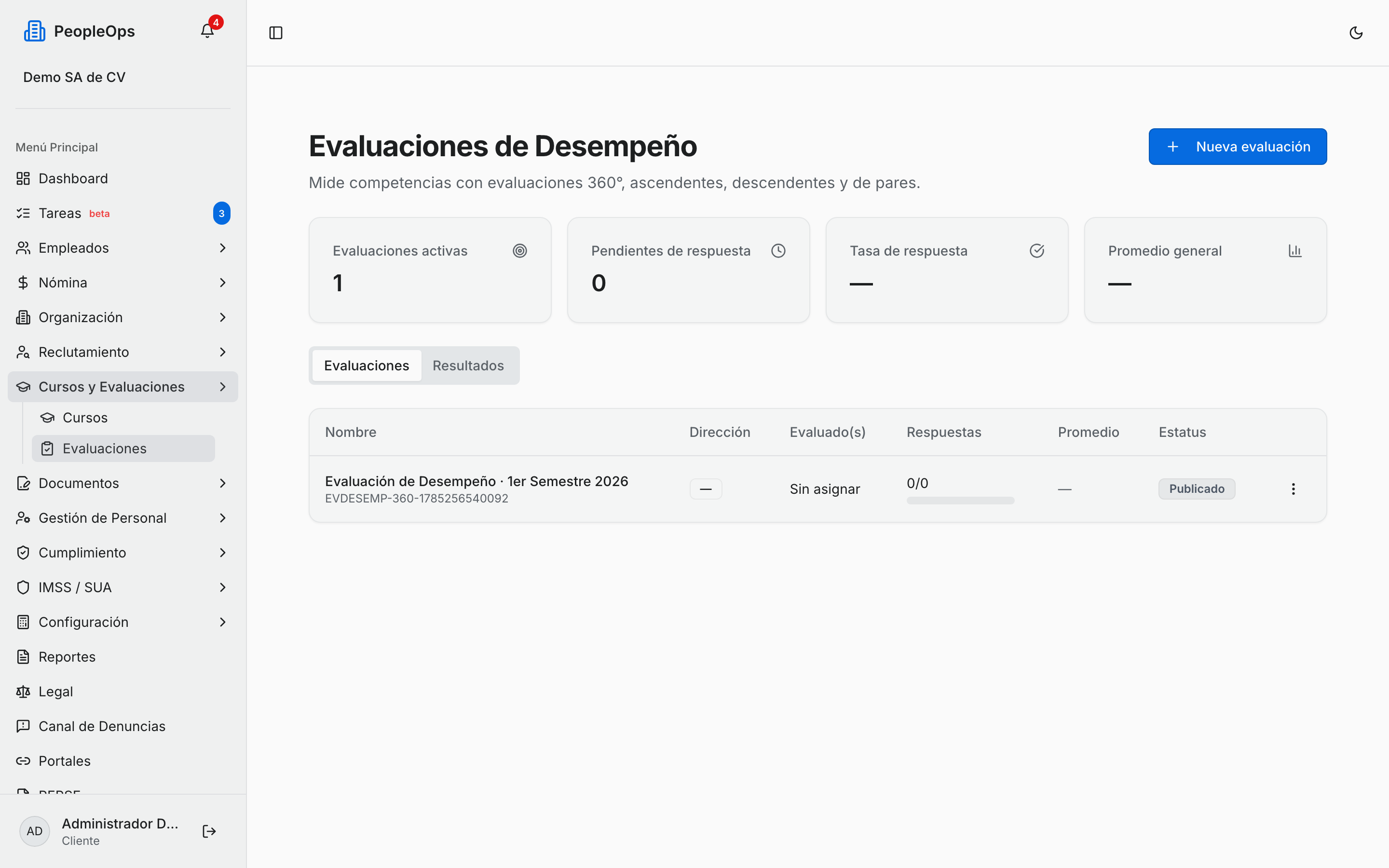Click the Estatus column header
The width and height of the screenshot is (1389, 868).
(1183, 432)
